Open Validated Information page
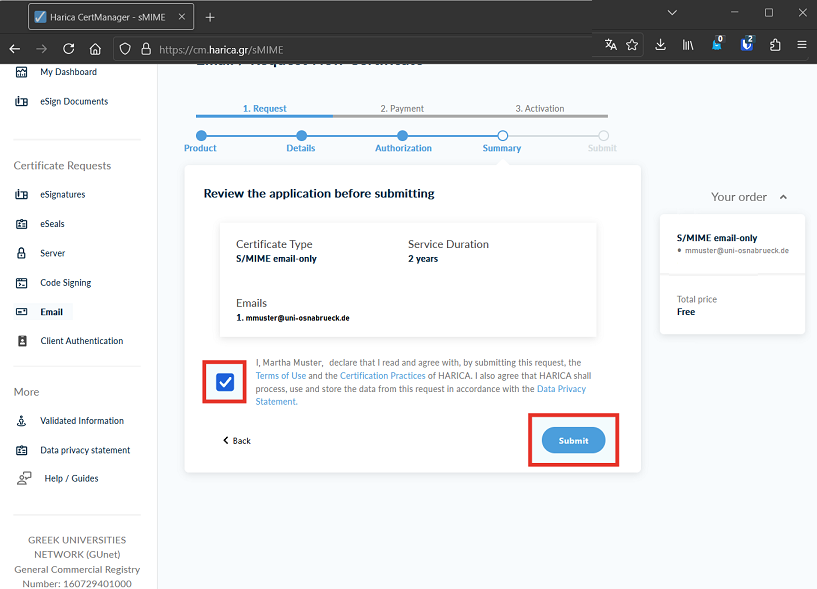Screen dimensions: 817x589 tap(82, 421)
